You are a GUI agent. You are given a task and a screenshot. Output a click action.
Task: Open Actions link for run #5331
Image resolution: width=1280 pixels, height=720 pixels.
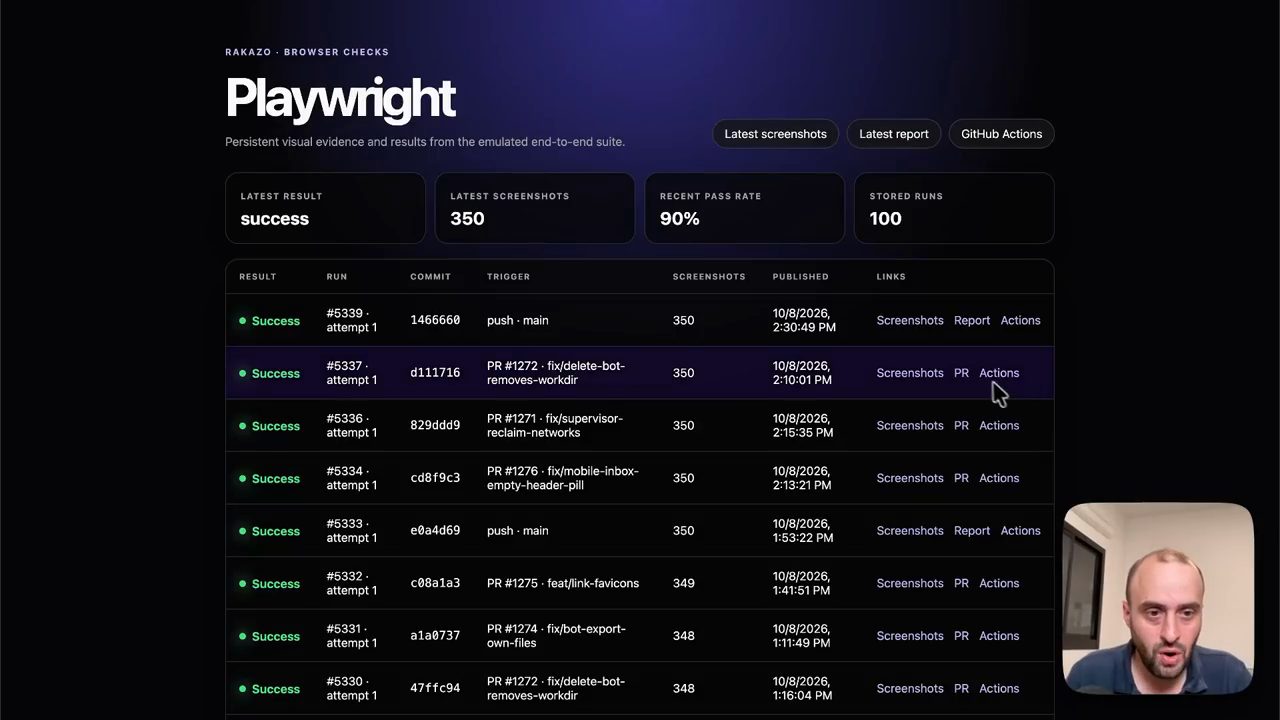click(x=999, y=636)
